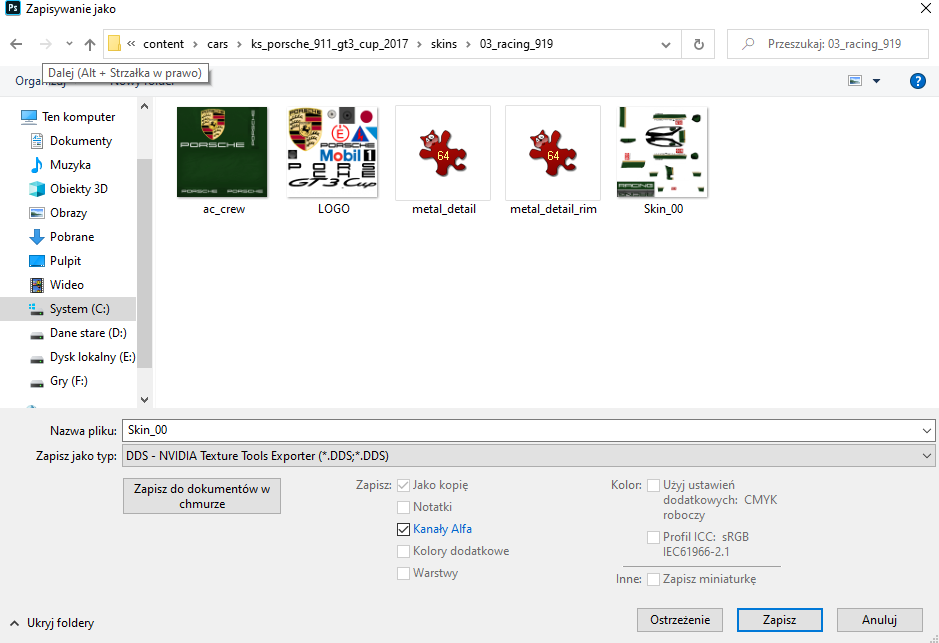This screenshot has height=643, width=939.
Task: Click the change view layout icon
Action: point(855,81)
